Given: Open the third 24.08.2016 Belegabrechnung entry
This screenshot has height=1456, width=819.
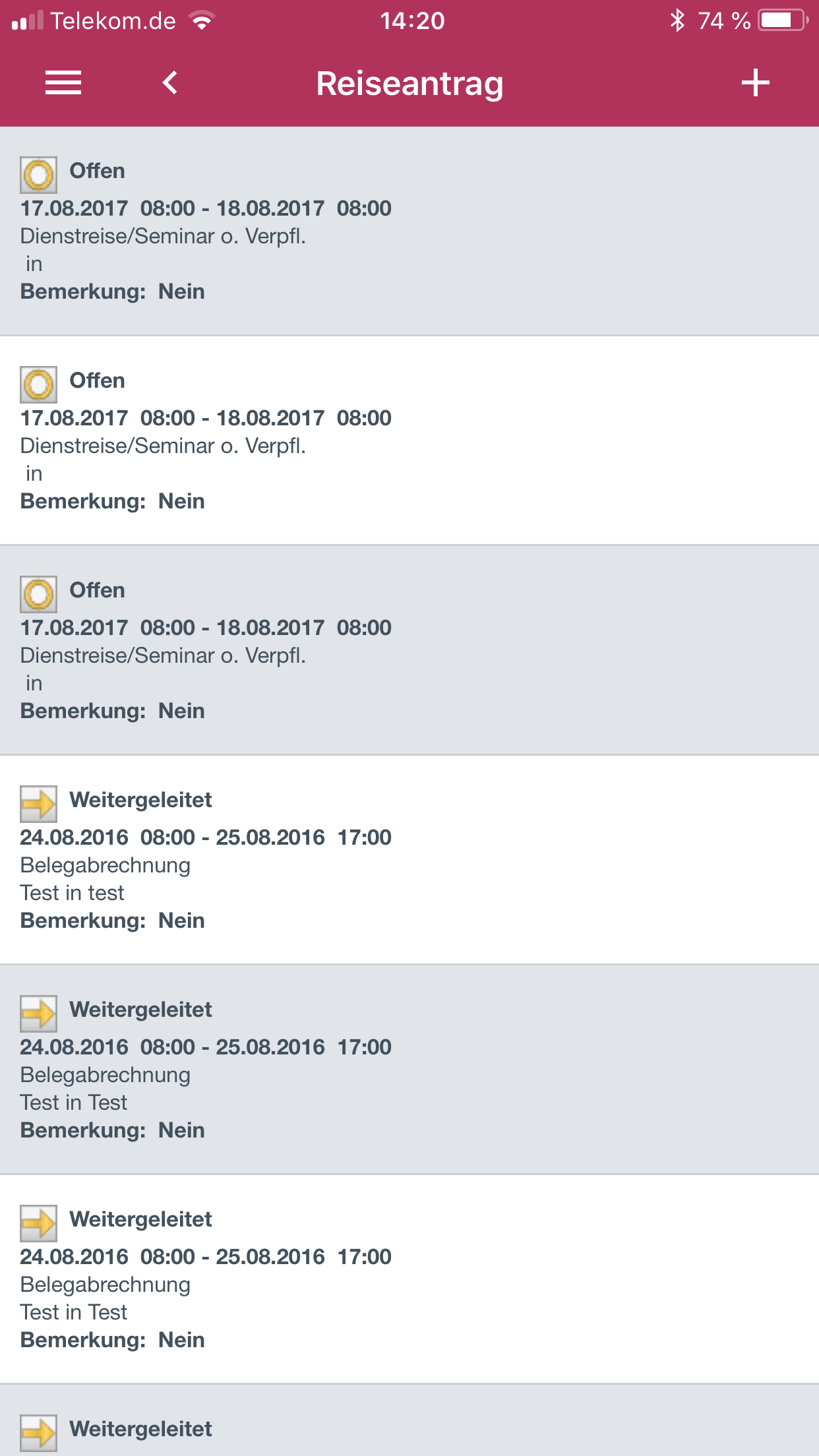Looking at the screenshot, I should point(409,1279).
